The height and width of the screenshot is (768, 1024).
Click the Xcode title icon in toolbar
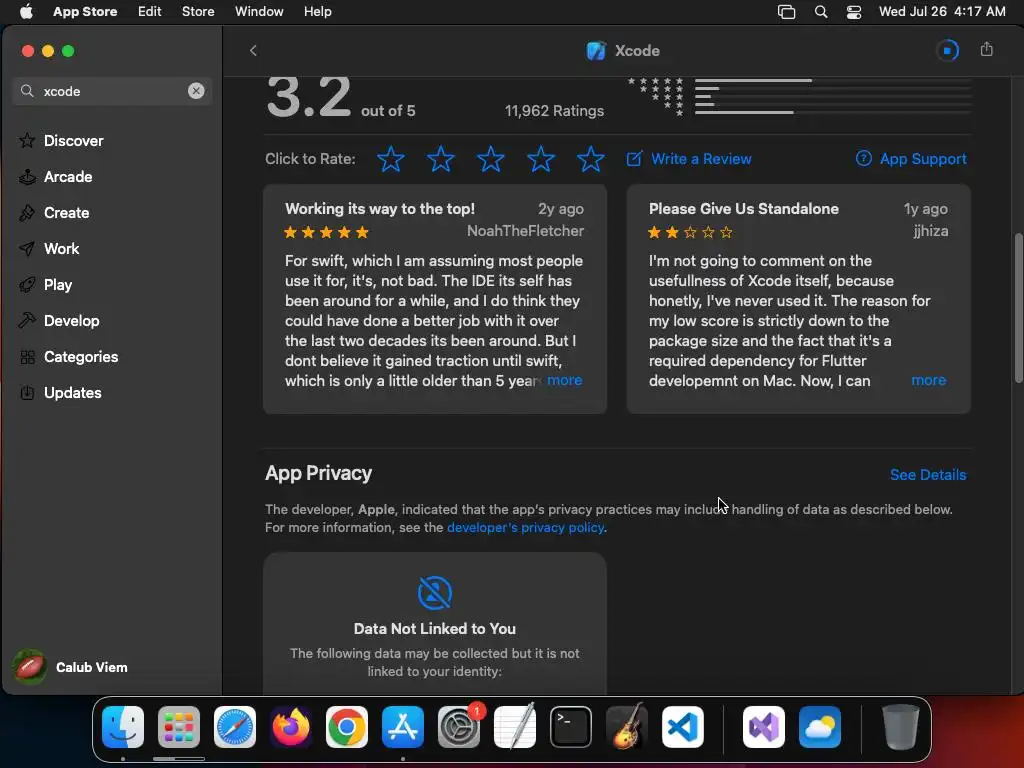(596, 50)
